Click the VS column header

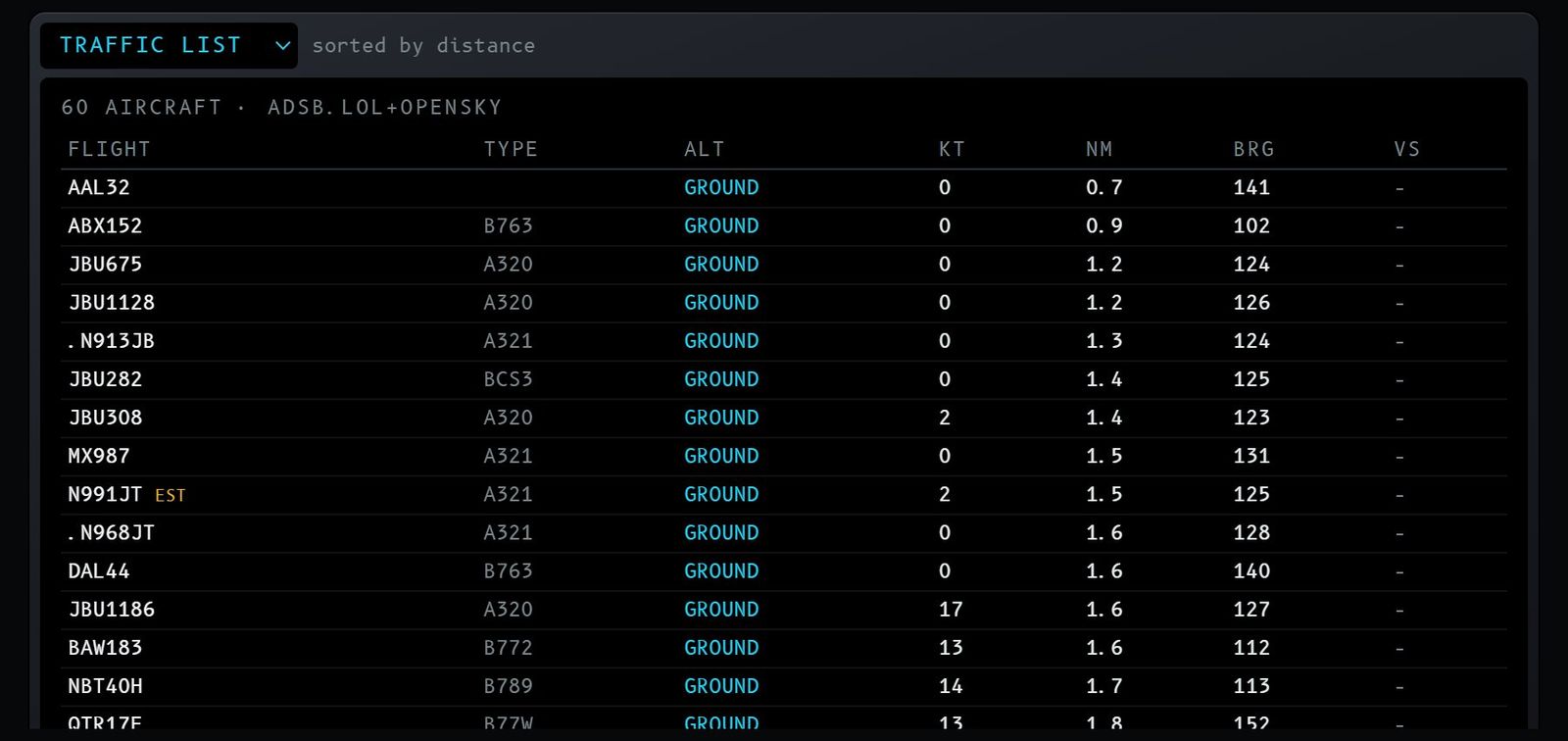[1406, 149]
